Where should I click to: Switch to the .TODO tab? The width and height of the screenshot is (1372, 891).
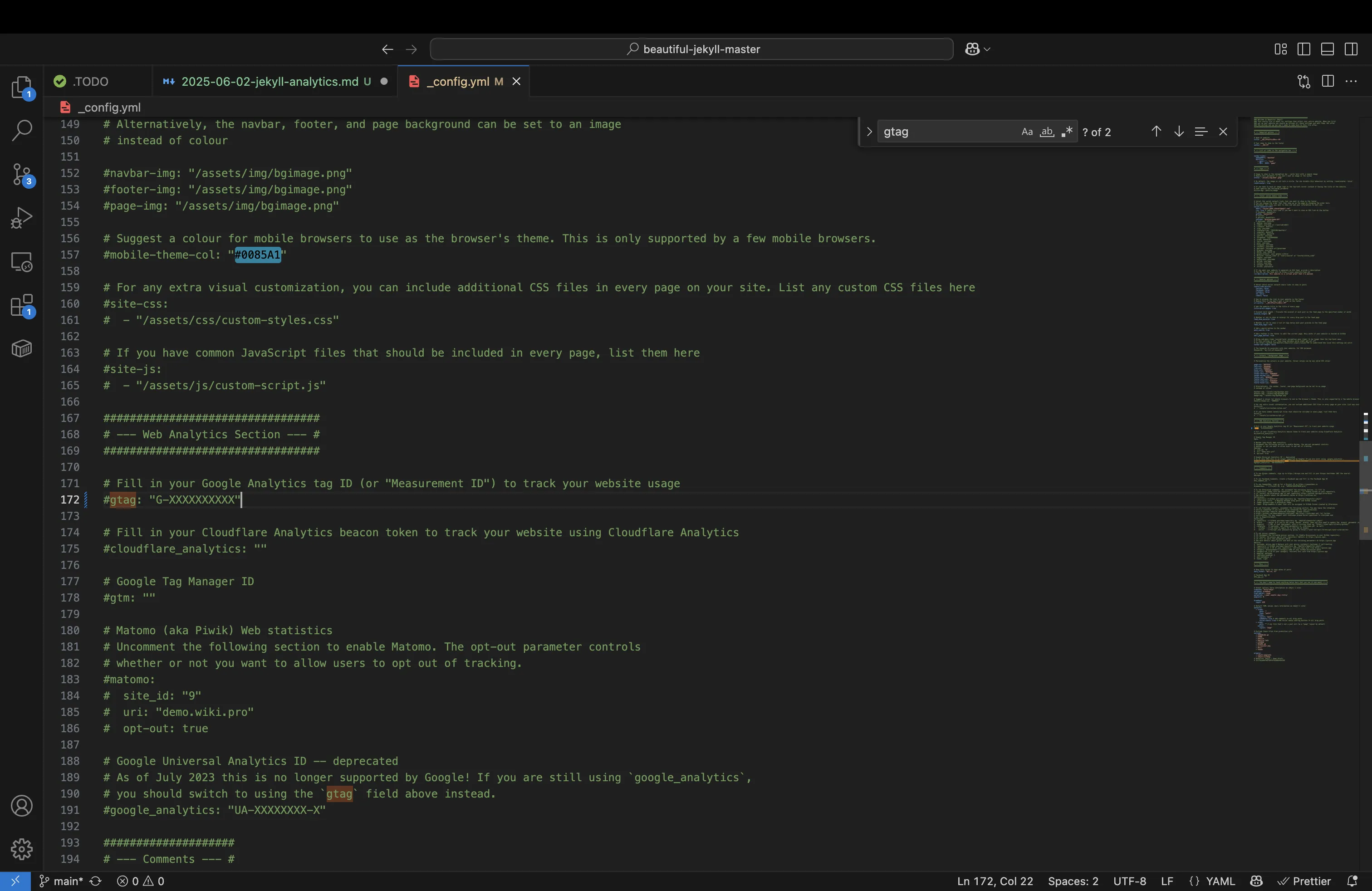click(89, 81)
